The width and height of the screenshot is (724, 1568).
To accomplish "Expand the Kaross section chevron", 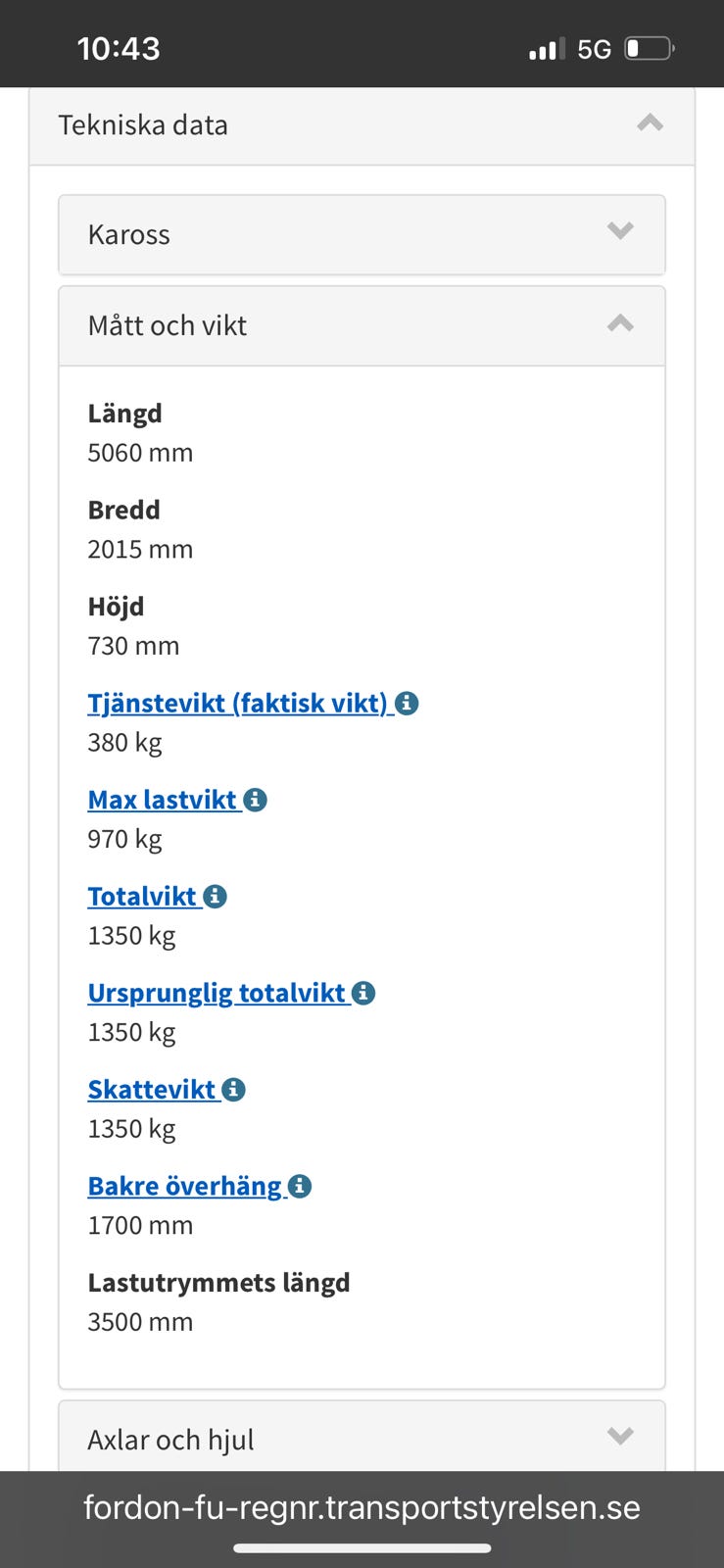I will [620, 231].
